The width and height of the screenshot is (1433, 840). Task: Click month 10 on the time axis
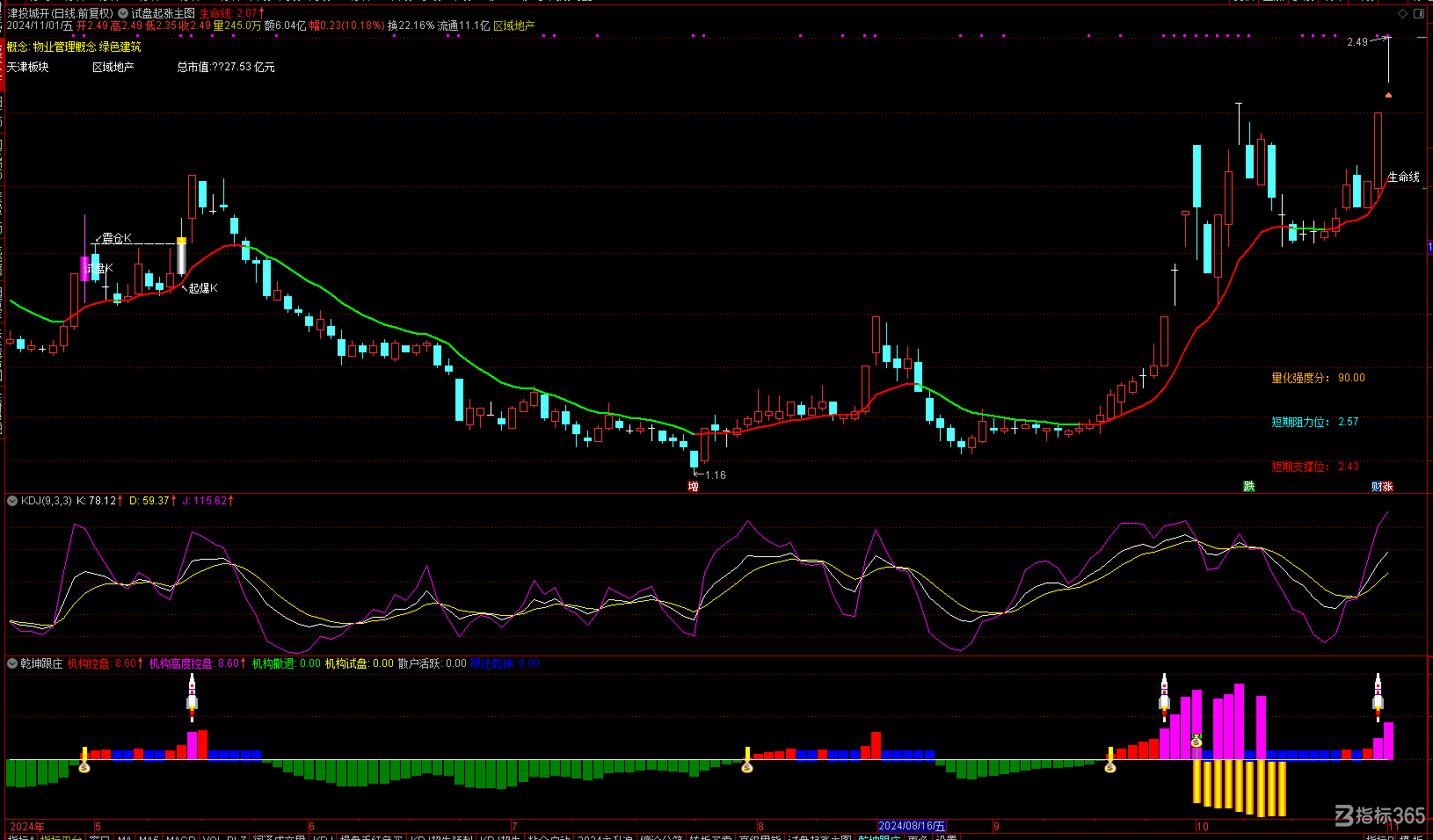coord(1202,826)
